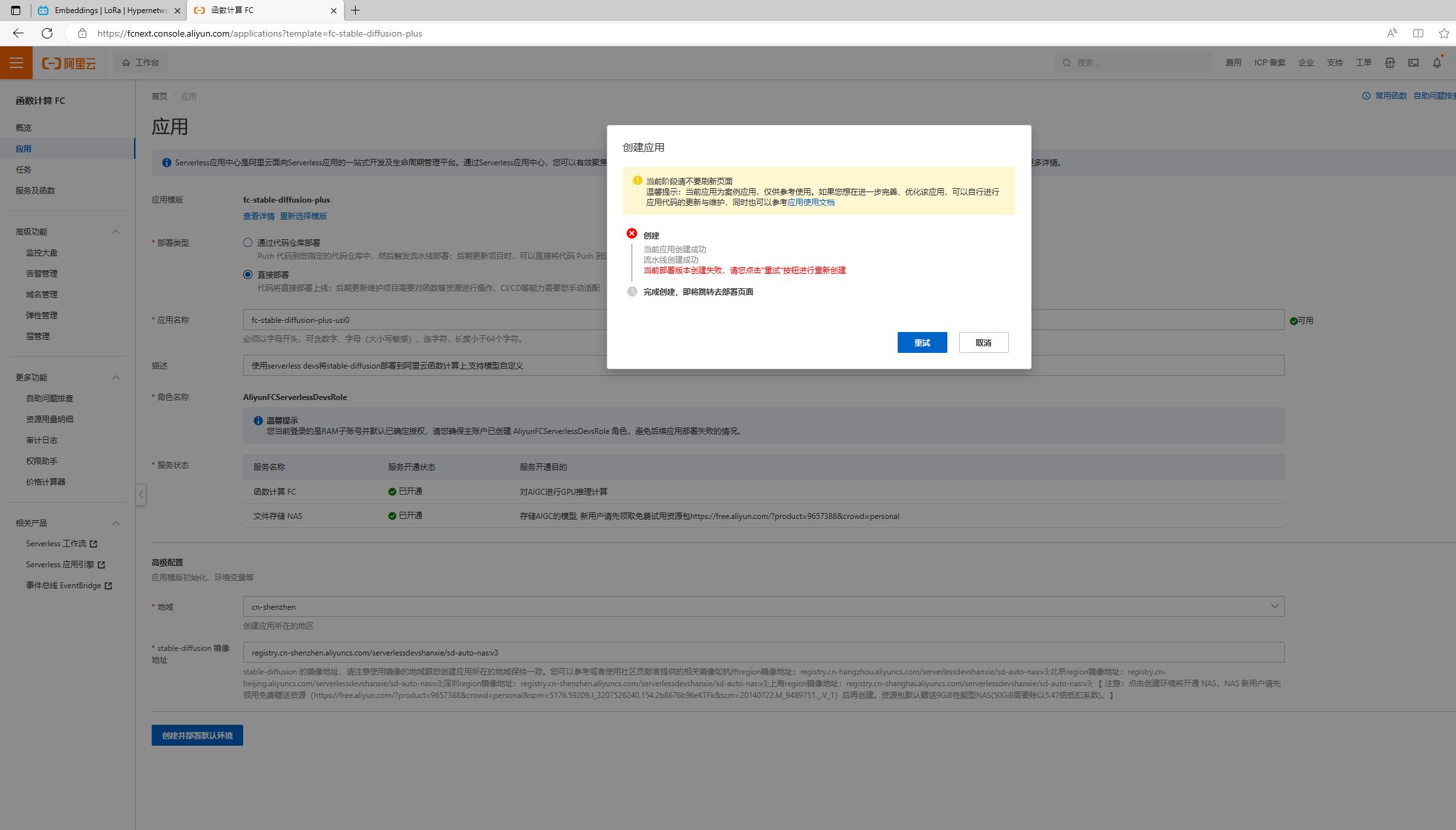Open 审计日志 in sidebar
Viewport: 1456px width, 830px height.
(42, 440)
